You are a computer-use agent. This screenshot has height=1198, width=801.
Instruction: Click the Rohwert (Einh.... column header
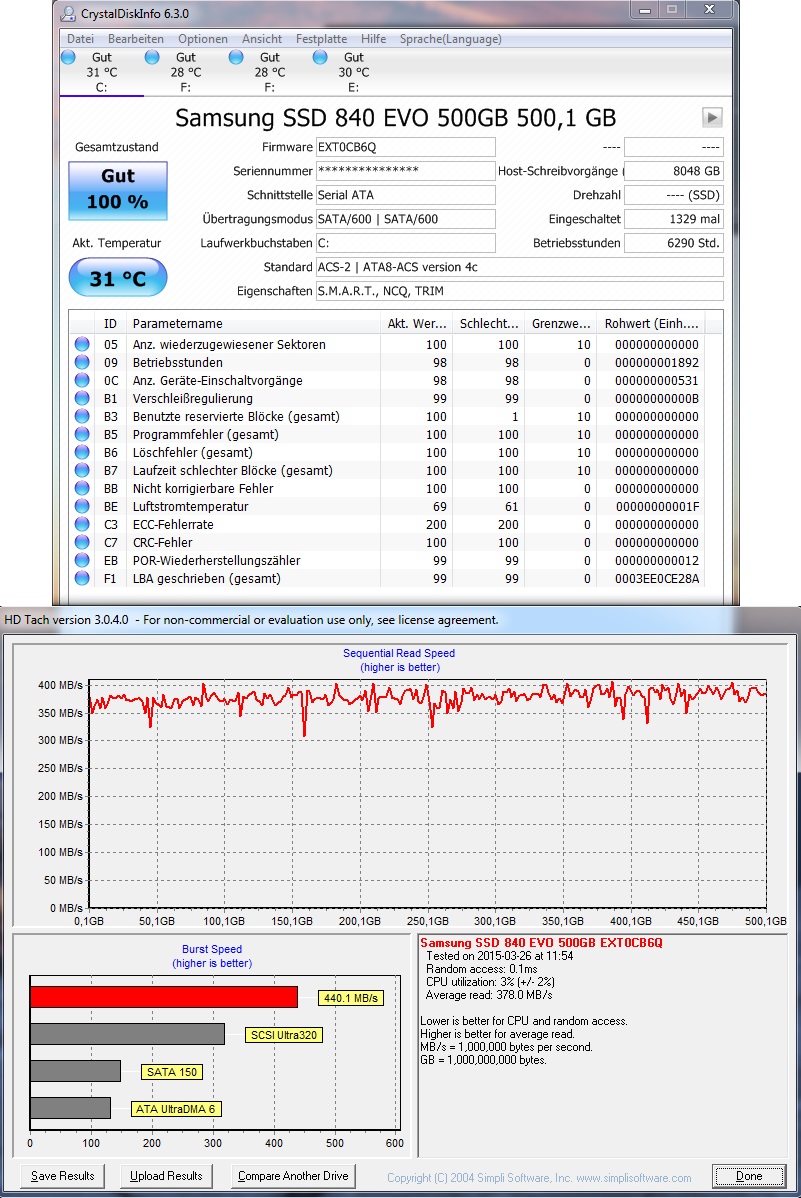pos(651,323)
